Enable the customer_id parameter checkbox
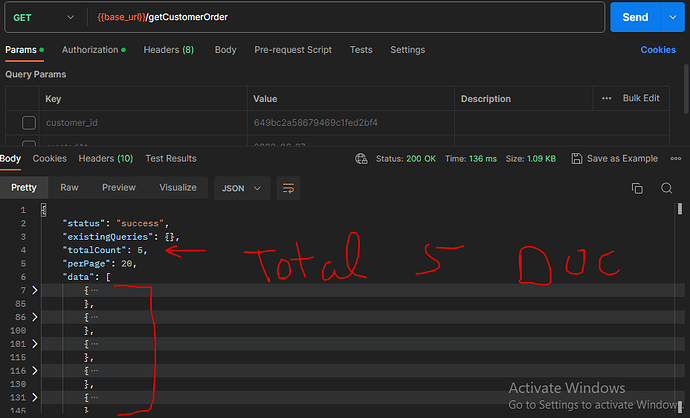690x418 pixels. tap(28, 123)
